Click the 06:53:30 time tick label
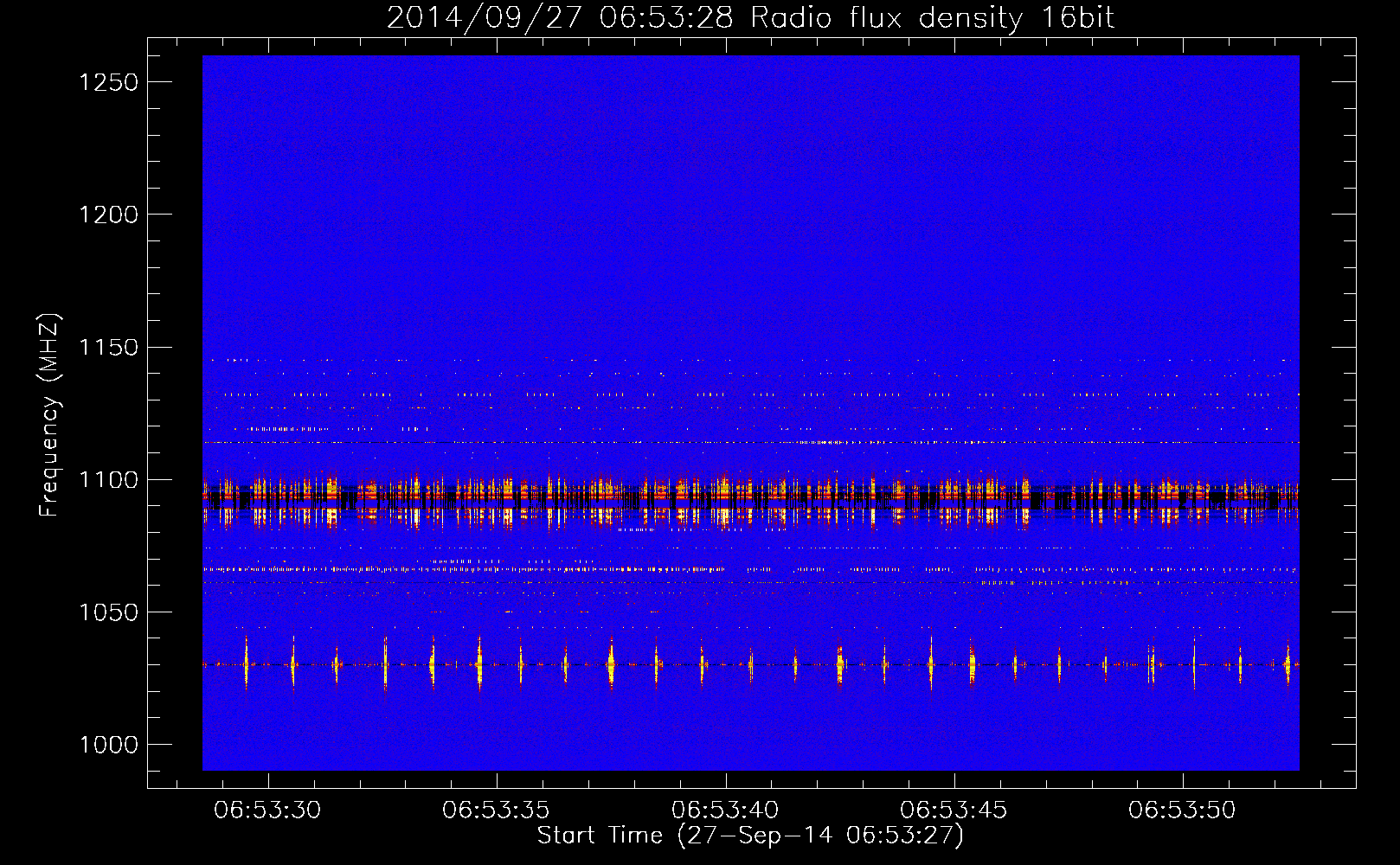Viewport: 1400px width, 865px height. (267, 811)
